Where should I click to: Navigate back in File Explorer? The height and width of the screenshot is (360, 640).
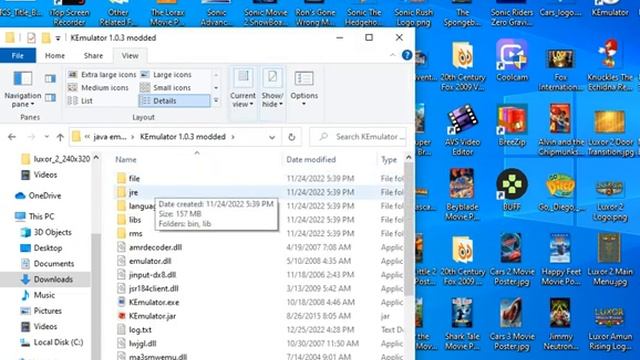12,137
